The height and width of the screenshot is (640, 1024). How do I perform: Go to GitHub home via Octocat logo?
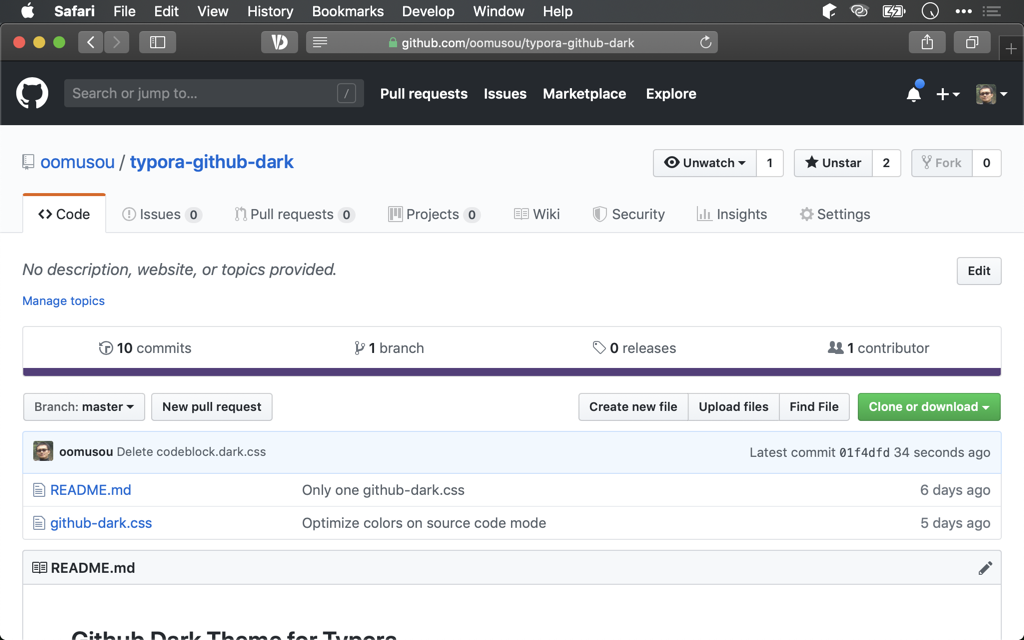(32, 93)
